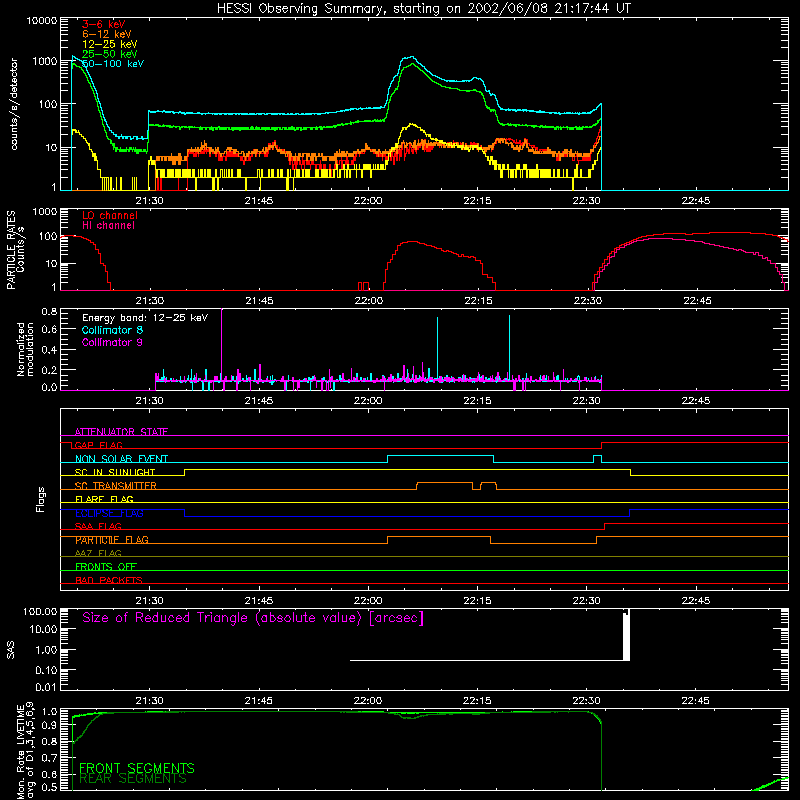Select the "Collimator 8" legend label
Screen dimensions: 800x800
coord(112,330)
